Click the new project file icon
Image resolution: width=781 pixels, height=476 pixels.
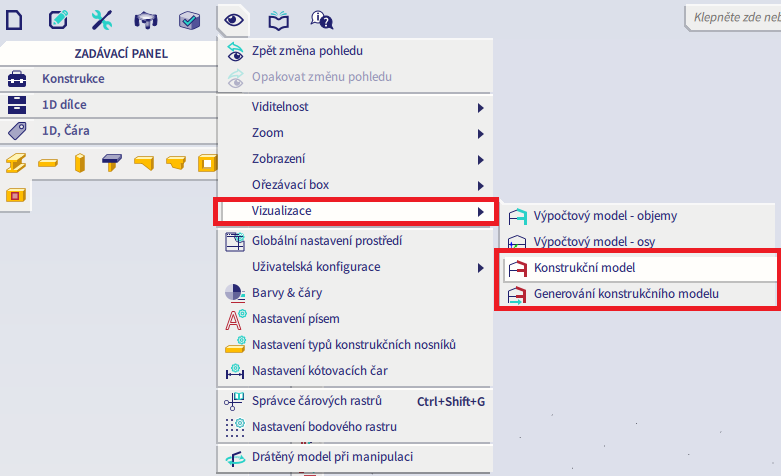click(15, 19)
